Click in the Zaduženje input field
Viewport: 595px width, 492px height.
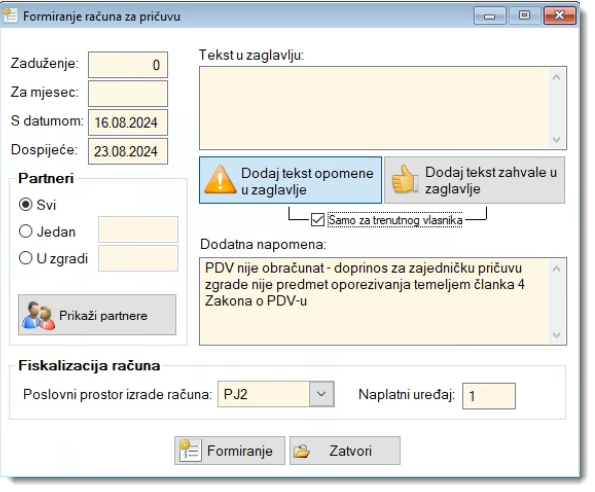[128, 65]
